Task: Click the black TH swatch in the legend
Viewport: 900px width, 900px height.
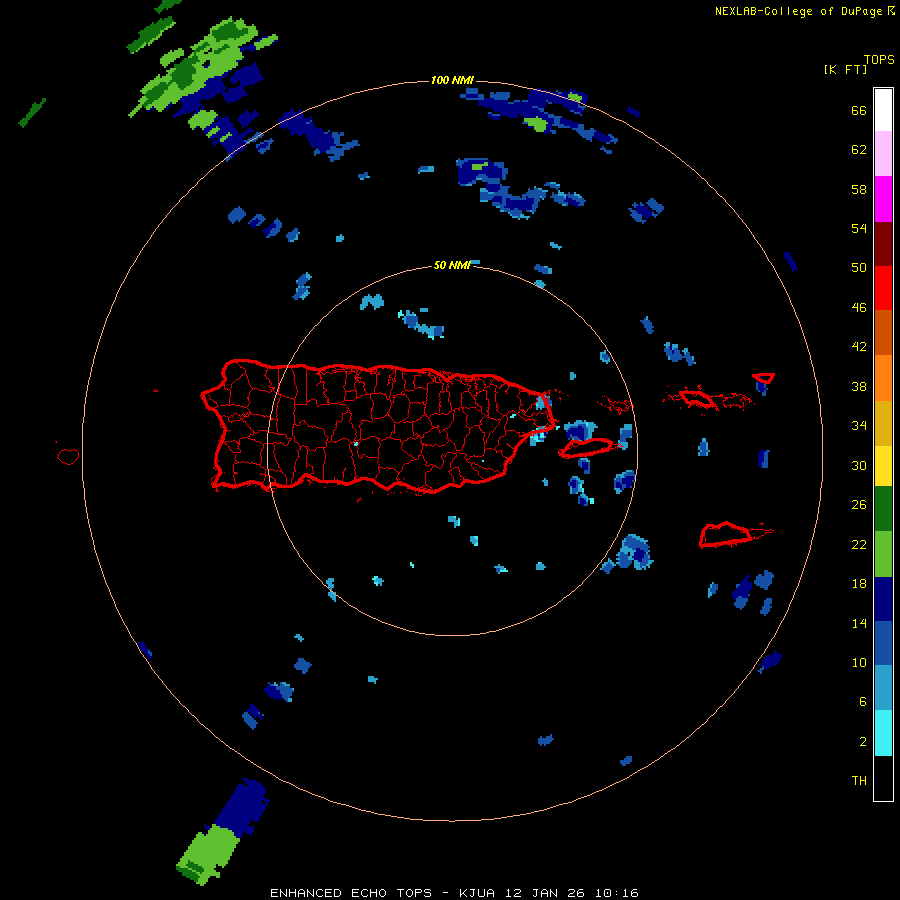Action: (x=883, y=778)
